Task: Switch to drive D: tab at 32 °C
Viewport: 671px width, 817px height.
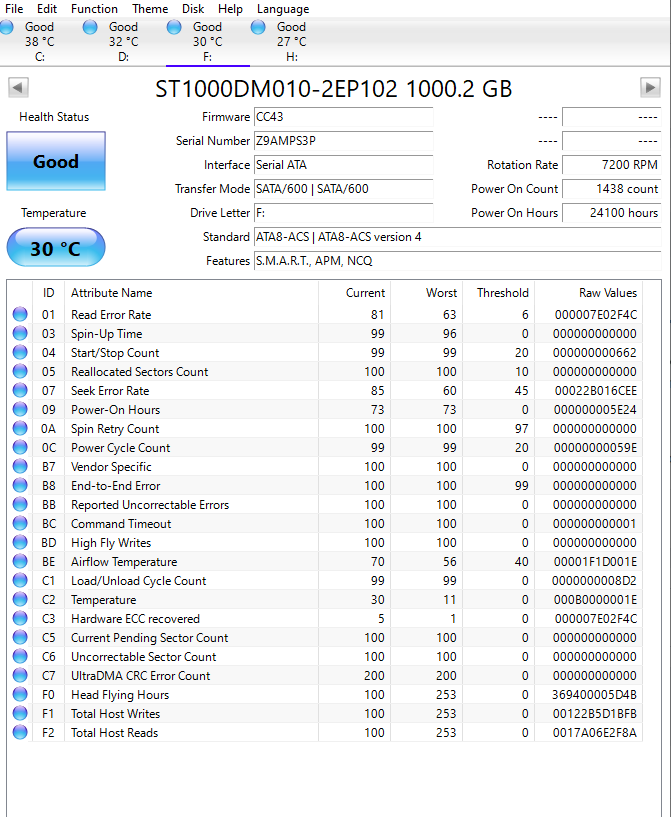Action: click(124, 42)
